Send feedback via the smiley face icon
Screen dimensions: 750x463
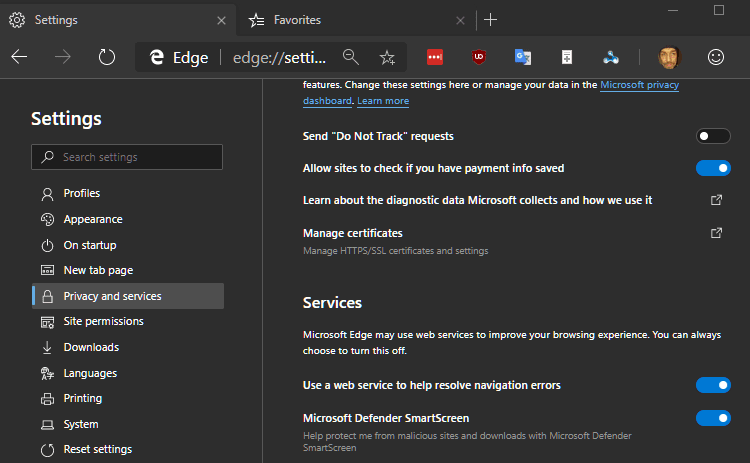click(716, 57)
